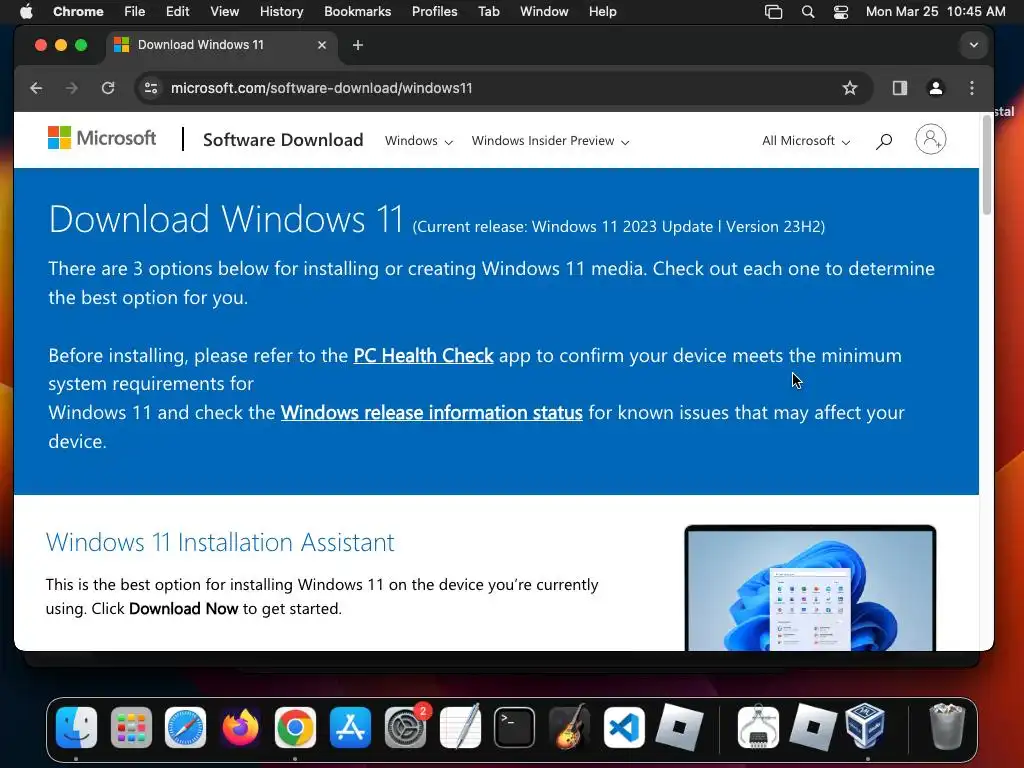Open VirtualBox from the dock
Image resolution: width=1024 pixels, height=768 pixels.
pos(866,727)
